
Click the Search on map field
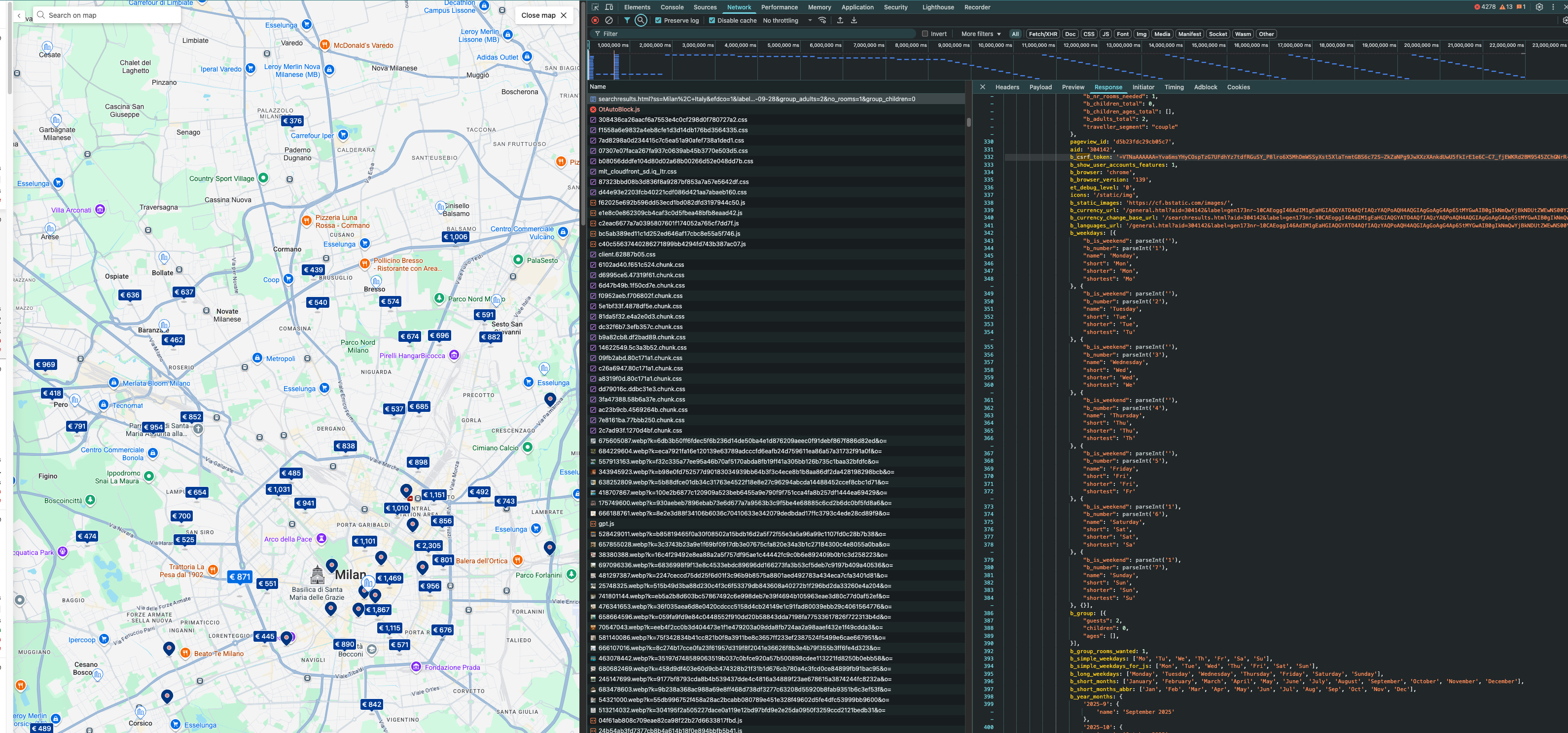[x=107, y=15]
